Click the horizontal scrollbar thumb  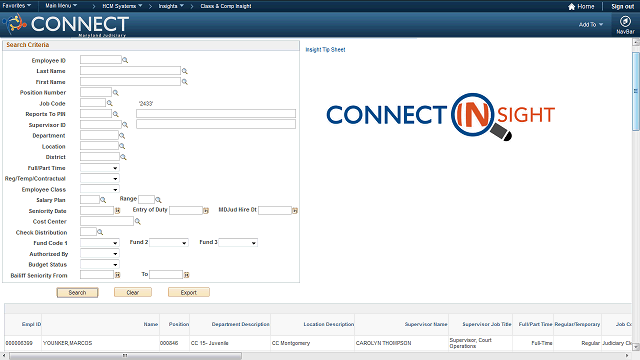click(125, 356)
